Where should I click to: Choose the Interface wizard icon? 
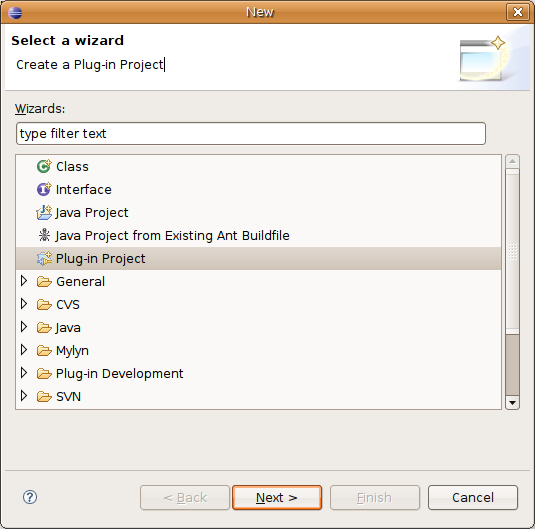(x=44, y=189)
